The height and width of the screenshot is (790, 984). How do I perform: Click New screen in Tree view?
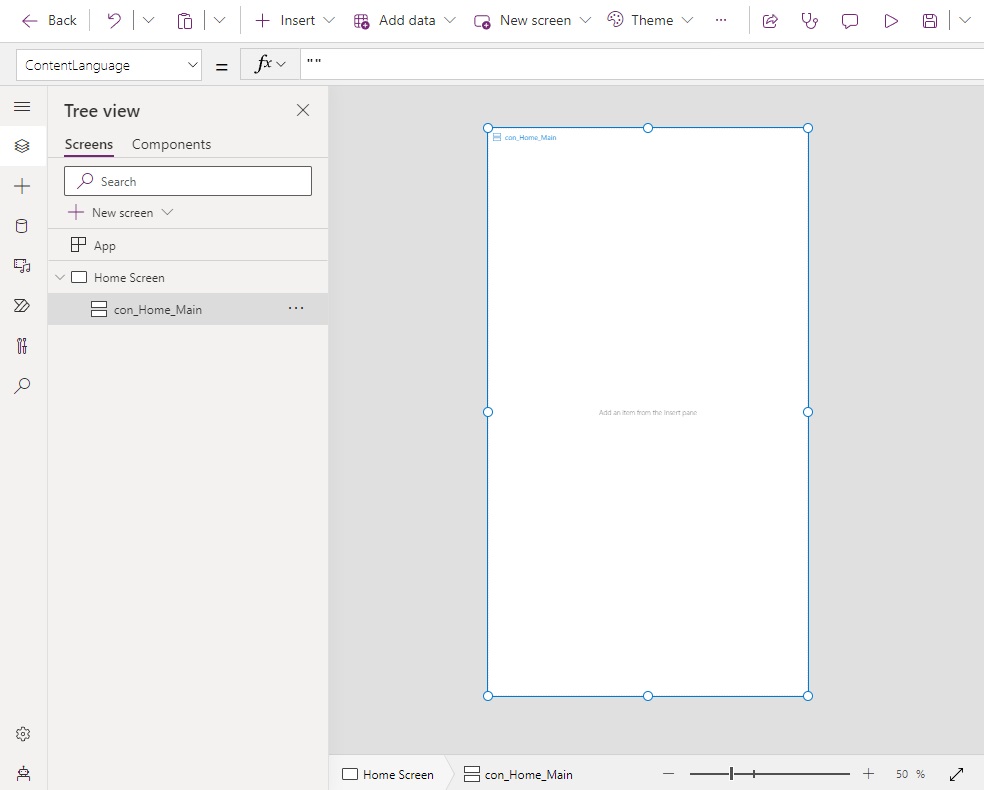tap(120, 213)
